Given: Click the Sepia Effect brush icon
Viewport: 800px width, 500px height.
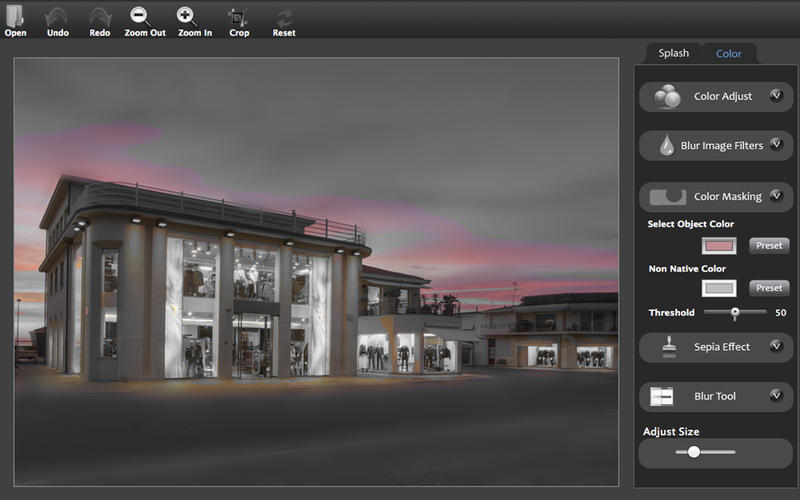Looking at the screenshot, I should [667, 347].
